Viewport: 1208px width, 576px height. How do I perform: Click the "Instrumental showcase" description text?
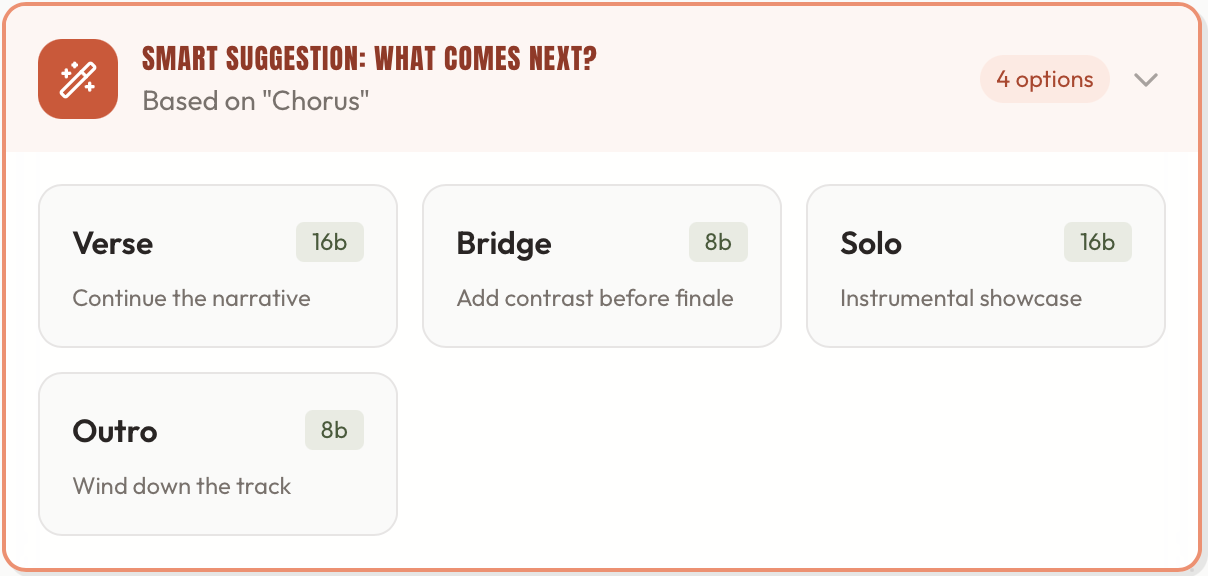961,298
